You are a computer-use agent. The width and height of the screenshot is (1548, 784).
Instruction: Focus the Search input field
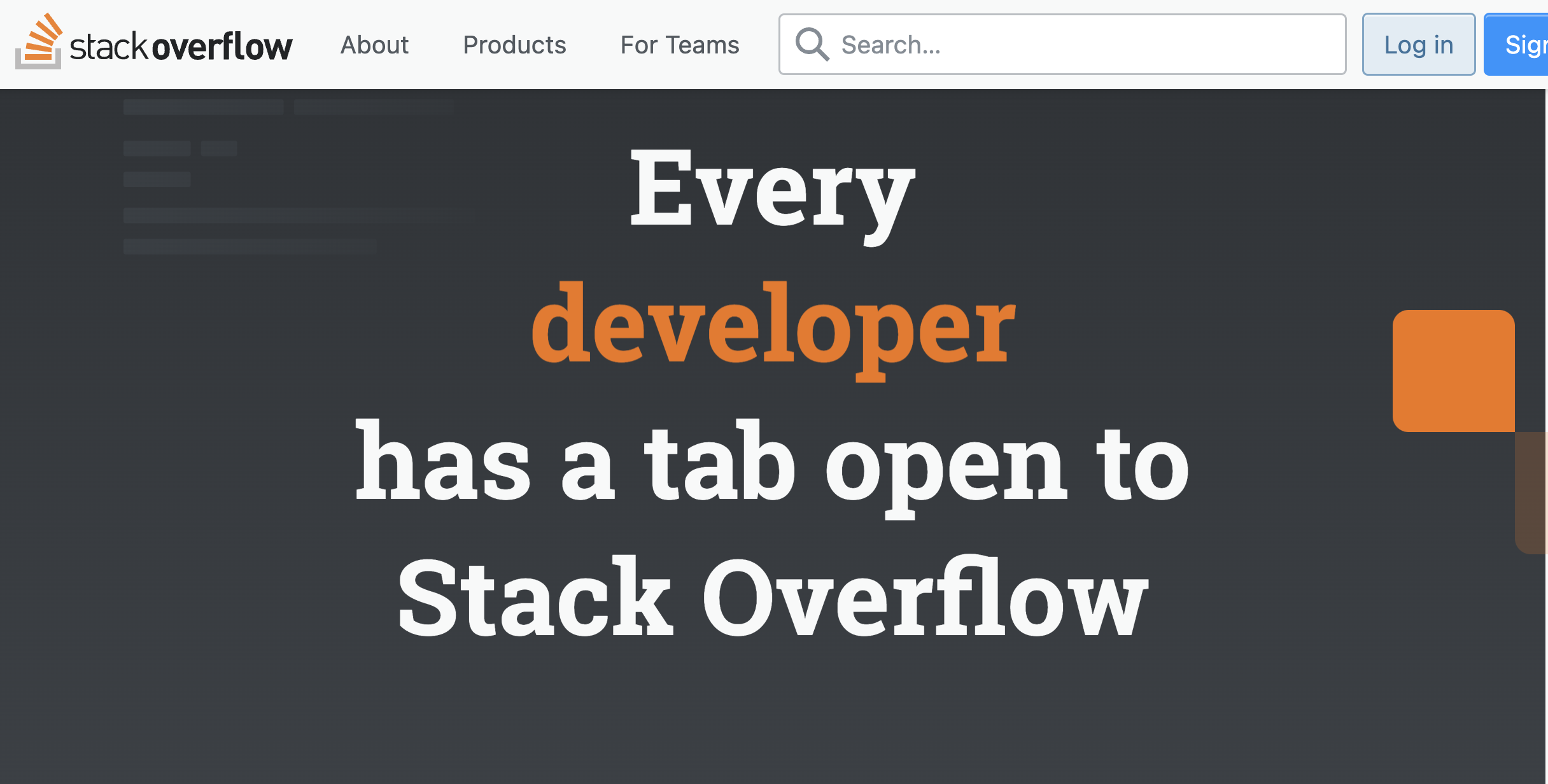click(1062, 45)
